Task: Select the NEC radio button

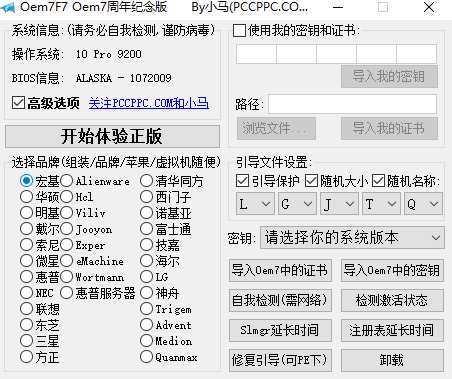Action: [x=26, y=293]
